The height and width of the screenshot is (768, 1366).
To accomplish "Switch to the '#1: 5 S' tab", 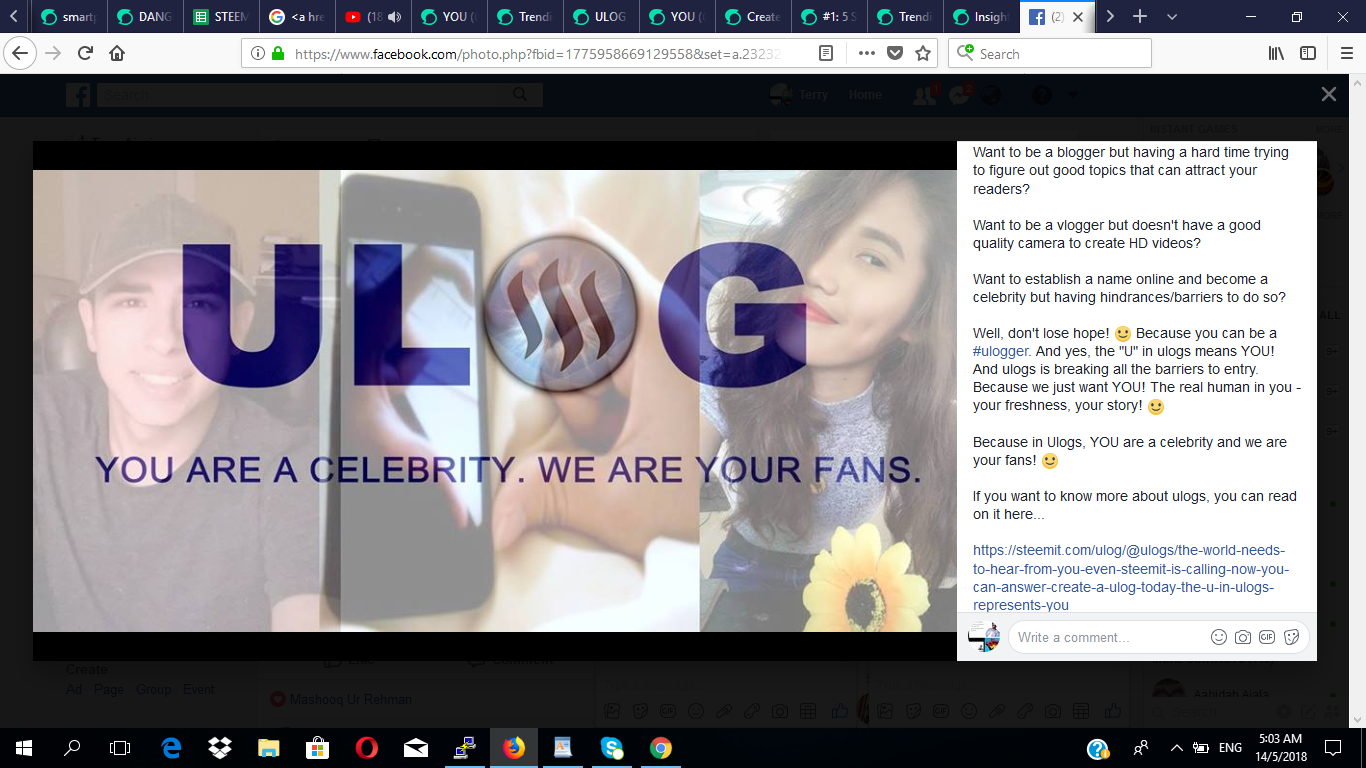I will point(828,16).
